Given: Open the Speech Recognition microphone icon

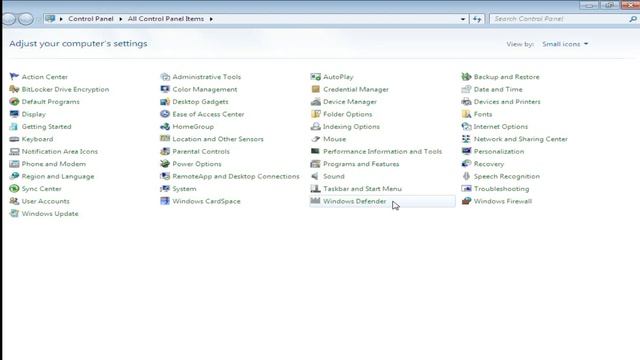Looking at the screenshot, I should (x=466, y=176).
